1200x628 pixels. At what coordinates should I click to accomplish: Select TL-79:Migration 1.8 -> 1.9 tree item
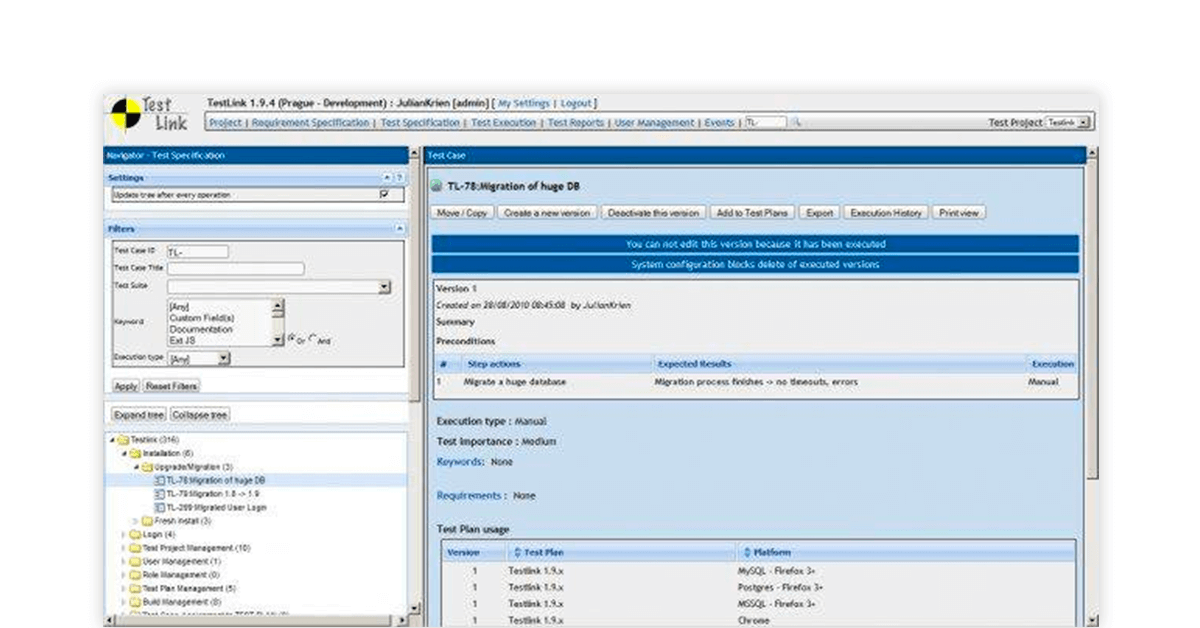click(x=214, y=494)
